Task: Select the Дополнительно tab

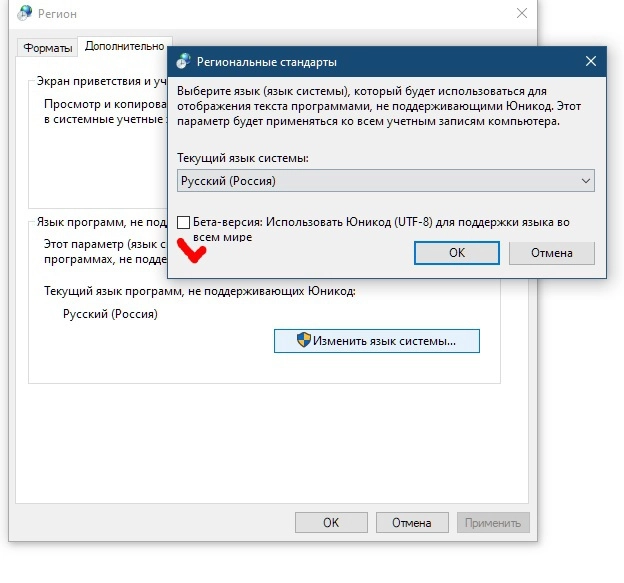Action: [124, 46]
